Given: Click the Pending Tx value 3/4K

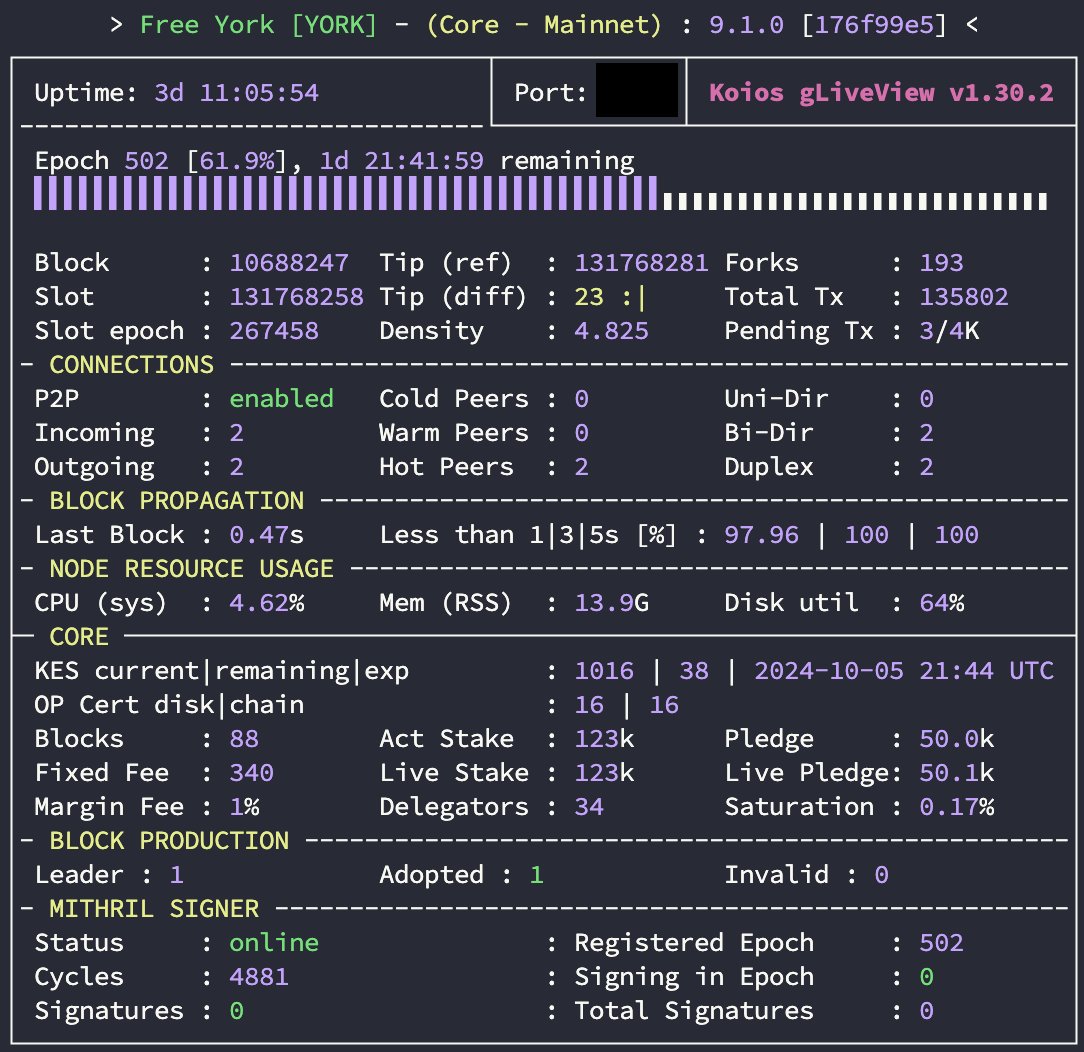Looking at the screenshot, I should pos(949,331).
